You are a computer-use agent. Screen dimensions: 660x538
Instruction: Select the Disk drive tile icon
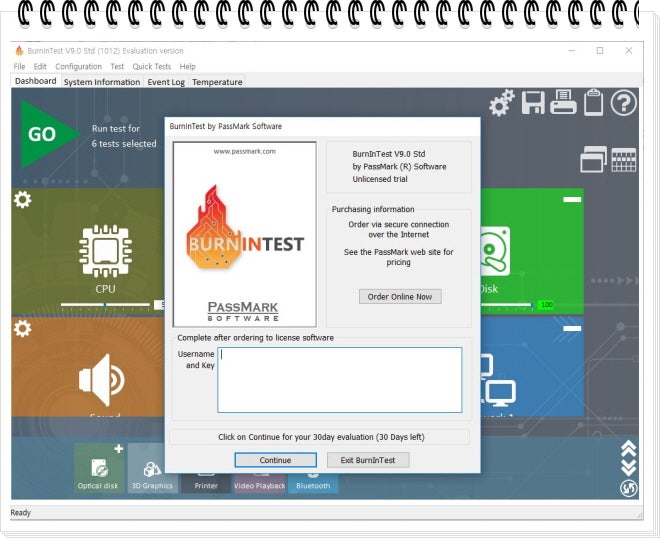(495, 251)
